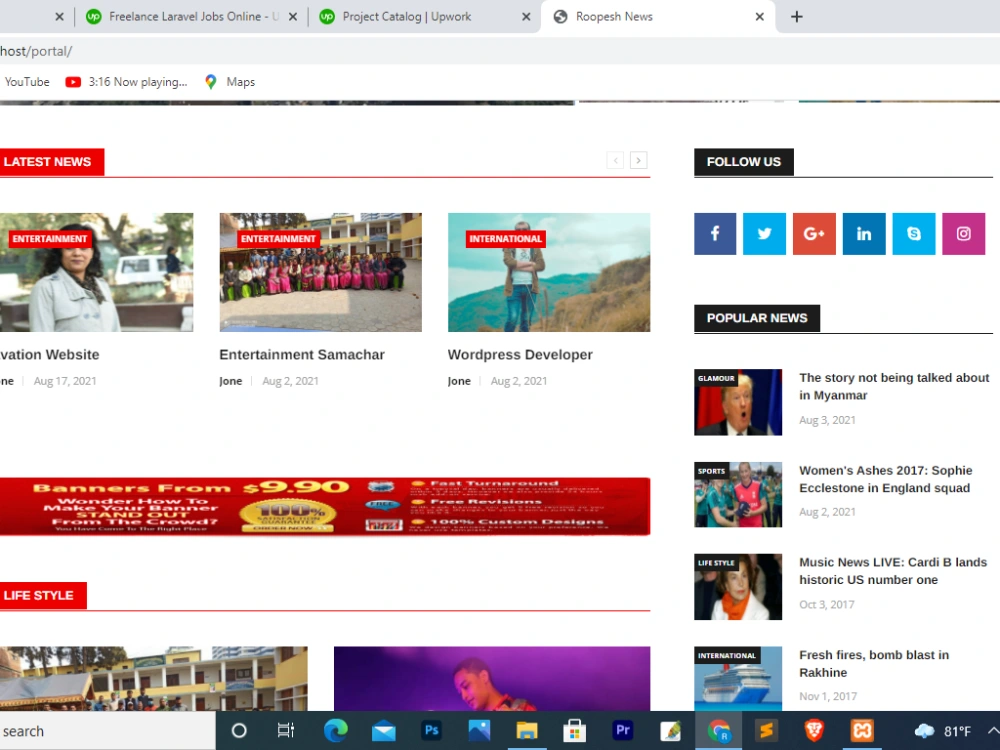Click the Wordpress Developer hillside thumbnail
Image resolution: width=1000 pixels, height=750 pixels.
point(548,272)
